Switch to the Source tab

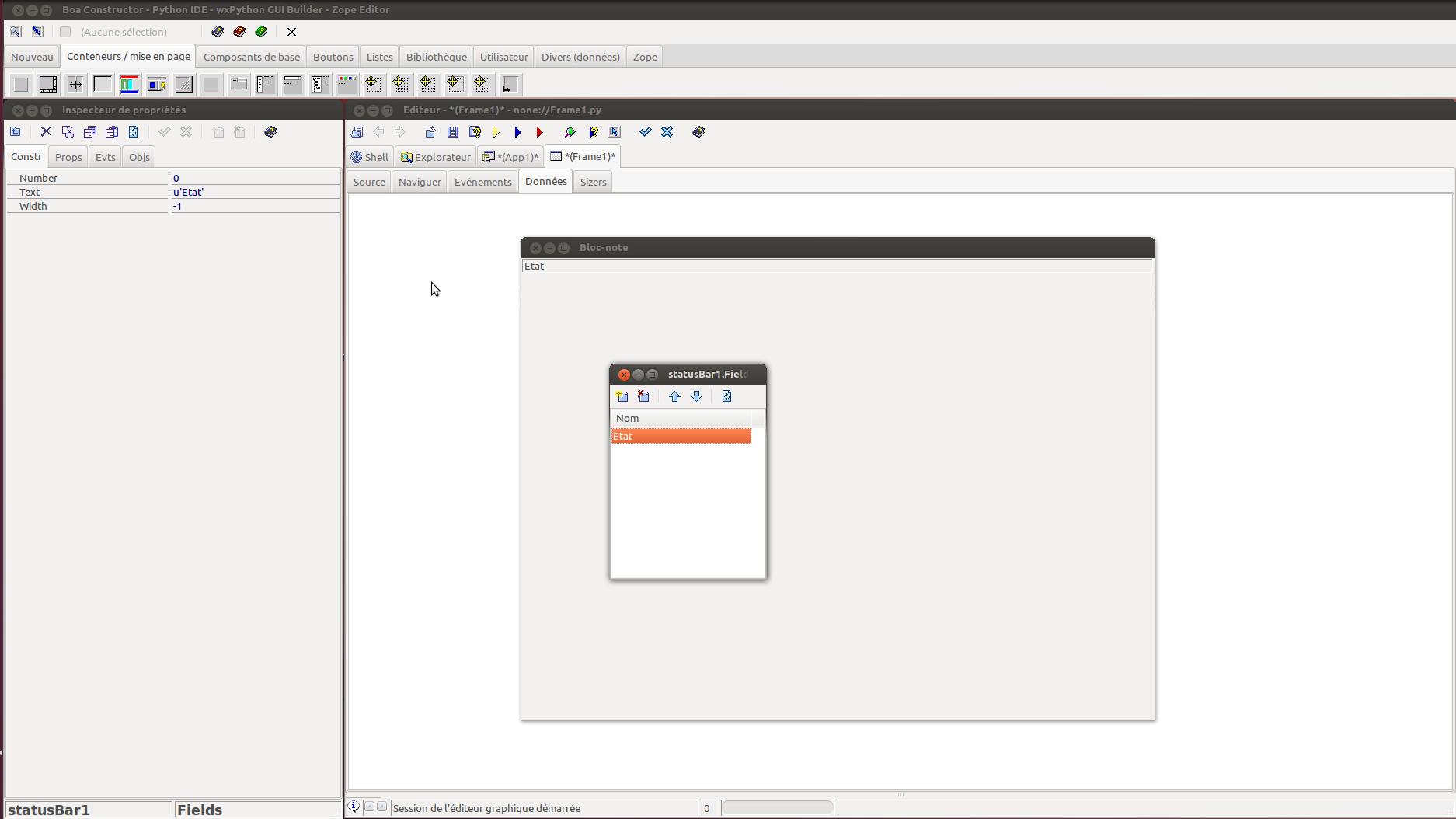369,182
